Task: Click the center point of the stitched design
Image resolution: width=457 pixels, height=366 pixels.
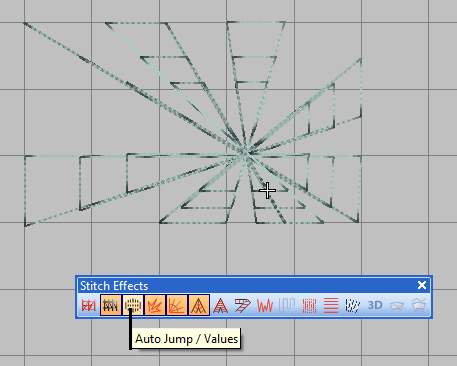Action: (245, 154)
